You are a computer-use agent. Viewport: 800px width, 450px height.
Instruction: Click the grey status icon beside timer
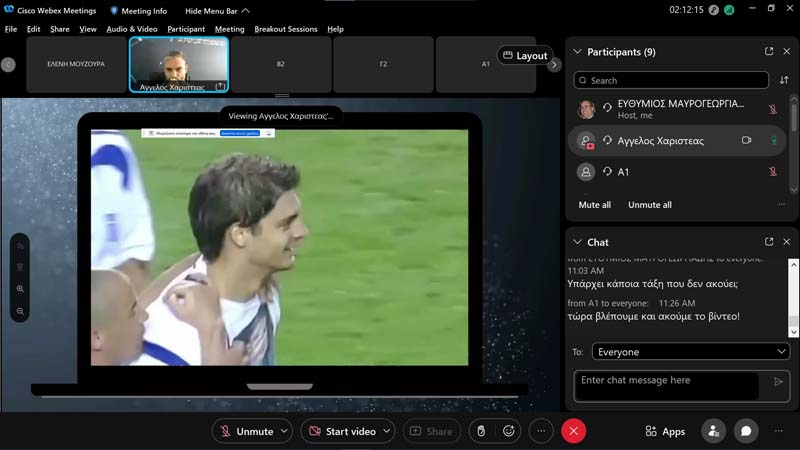pyautogui.click(x=713, y=10)
